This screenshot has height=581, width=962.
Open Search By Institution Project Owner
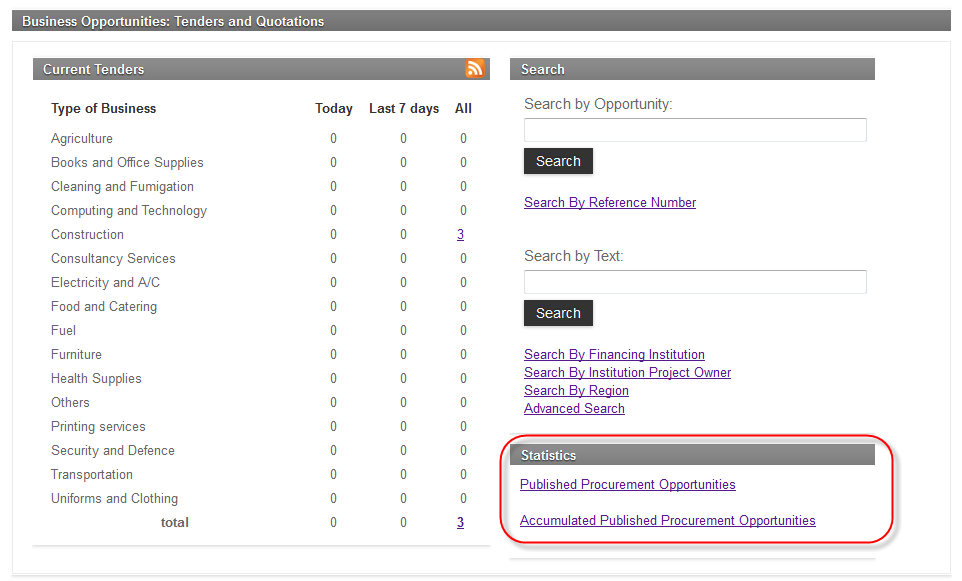[x=627, y=372]
